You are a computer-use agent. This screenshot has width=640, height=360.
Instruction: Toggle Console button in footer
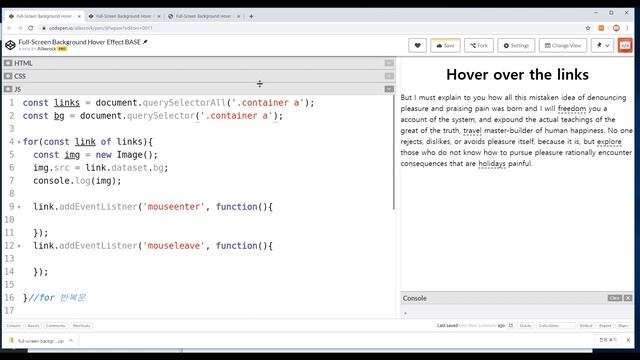point(13,326)
